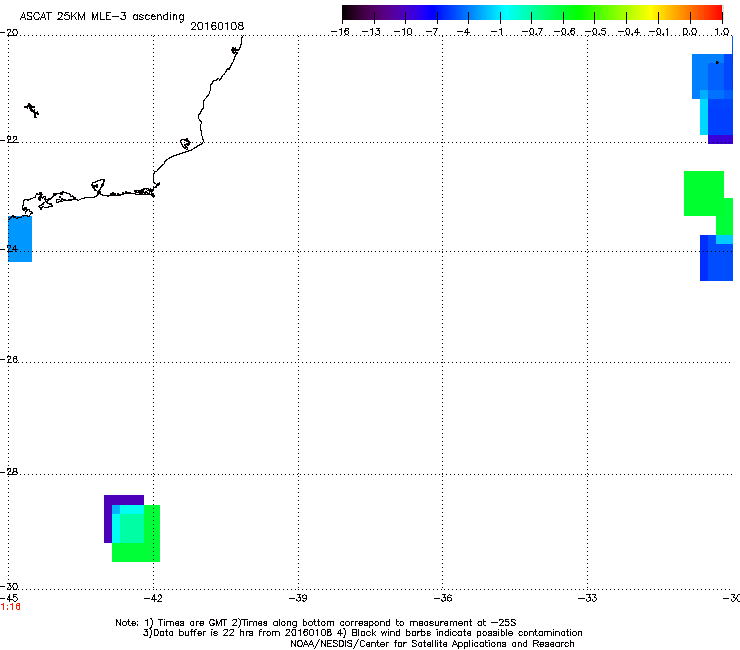Click the color bar label '-13'
740x650 pixels.
click(371, 32)
